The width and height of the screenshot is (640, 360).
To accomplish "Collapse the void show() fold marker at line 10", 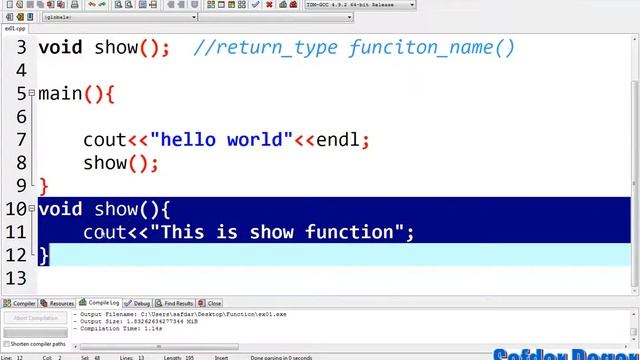I will [32, 209].
